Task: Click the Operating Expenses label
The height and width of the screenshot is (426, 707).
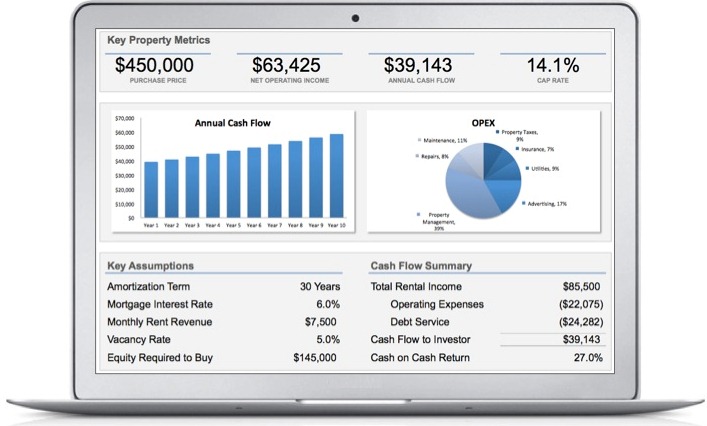Action: [x=437, y=304]
